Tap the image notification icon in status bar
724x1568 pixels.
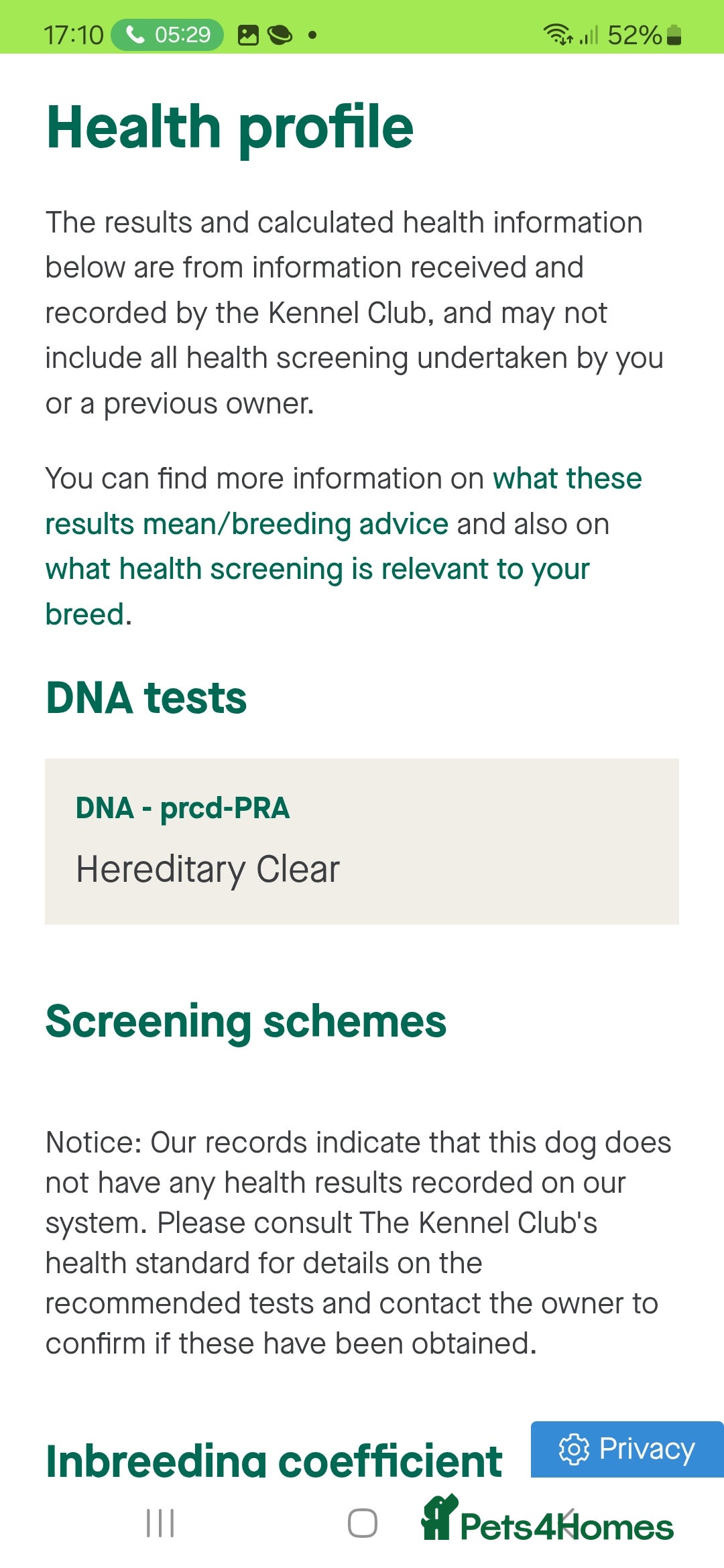click(248, 35)
